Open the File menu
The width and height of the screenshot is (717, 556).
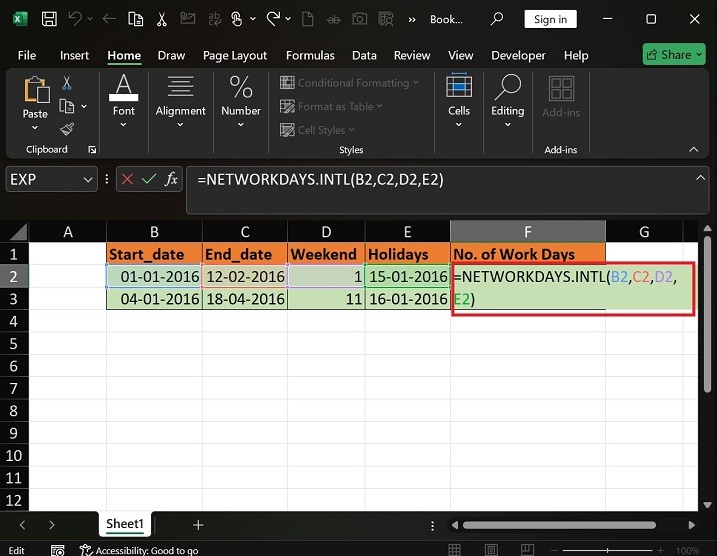tap(27, 55)
